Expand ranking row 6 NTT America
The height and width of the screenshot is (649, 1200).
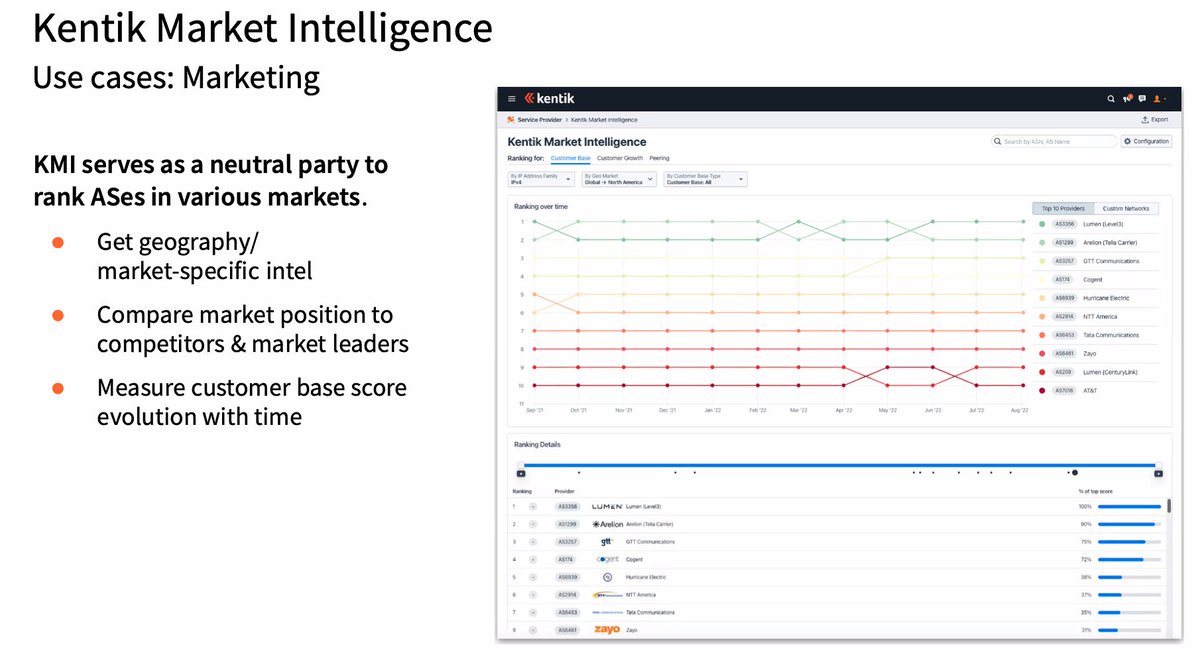533,594
